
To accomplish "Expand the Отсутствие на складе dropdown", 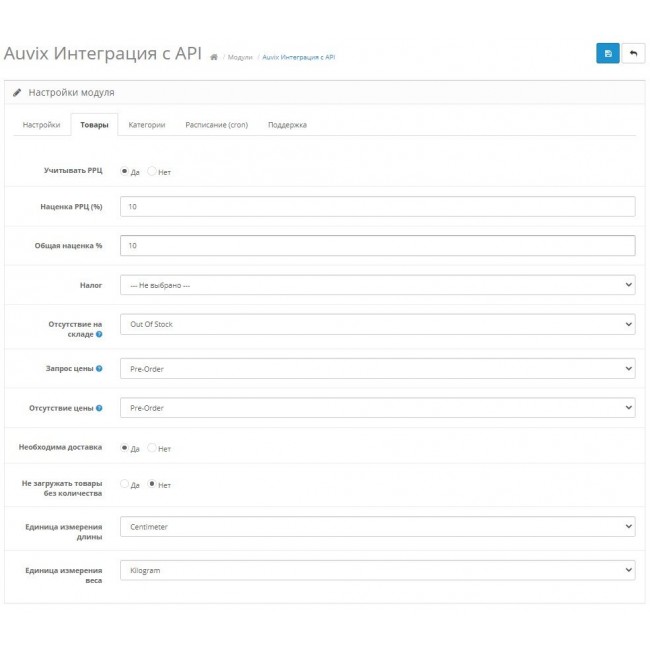I will pyautogui.click(x=377, y=324).
